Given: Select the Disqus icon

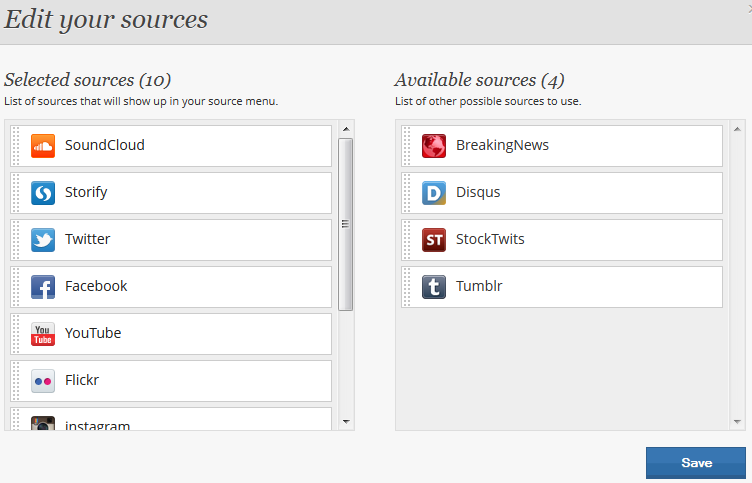Looking at the screenshot, I should pos(434,193).
